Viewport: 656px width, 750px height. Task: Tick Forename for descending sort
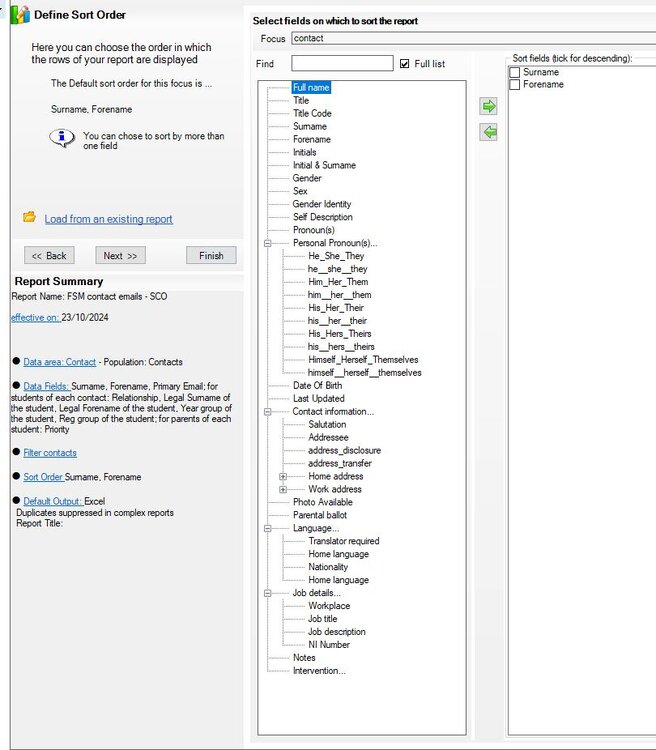coord(515,85)
